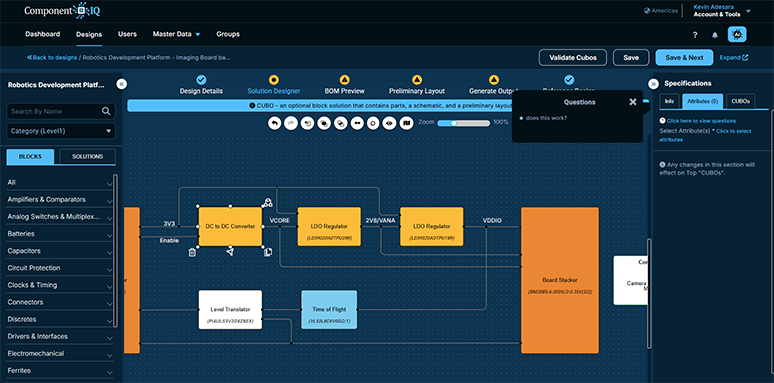Collapse the Specifications panel
Image resolution: width=774 pixels, height=383 pixels.
pyautogui.click(x=654, y=84)
